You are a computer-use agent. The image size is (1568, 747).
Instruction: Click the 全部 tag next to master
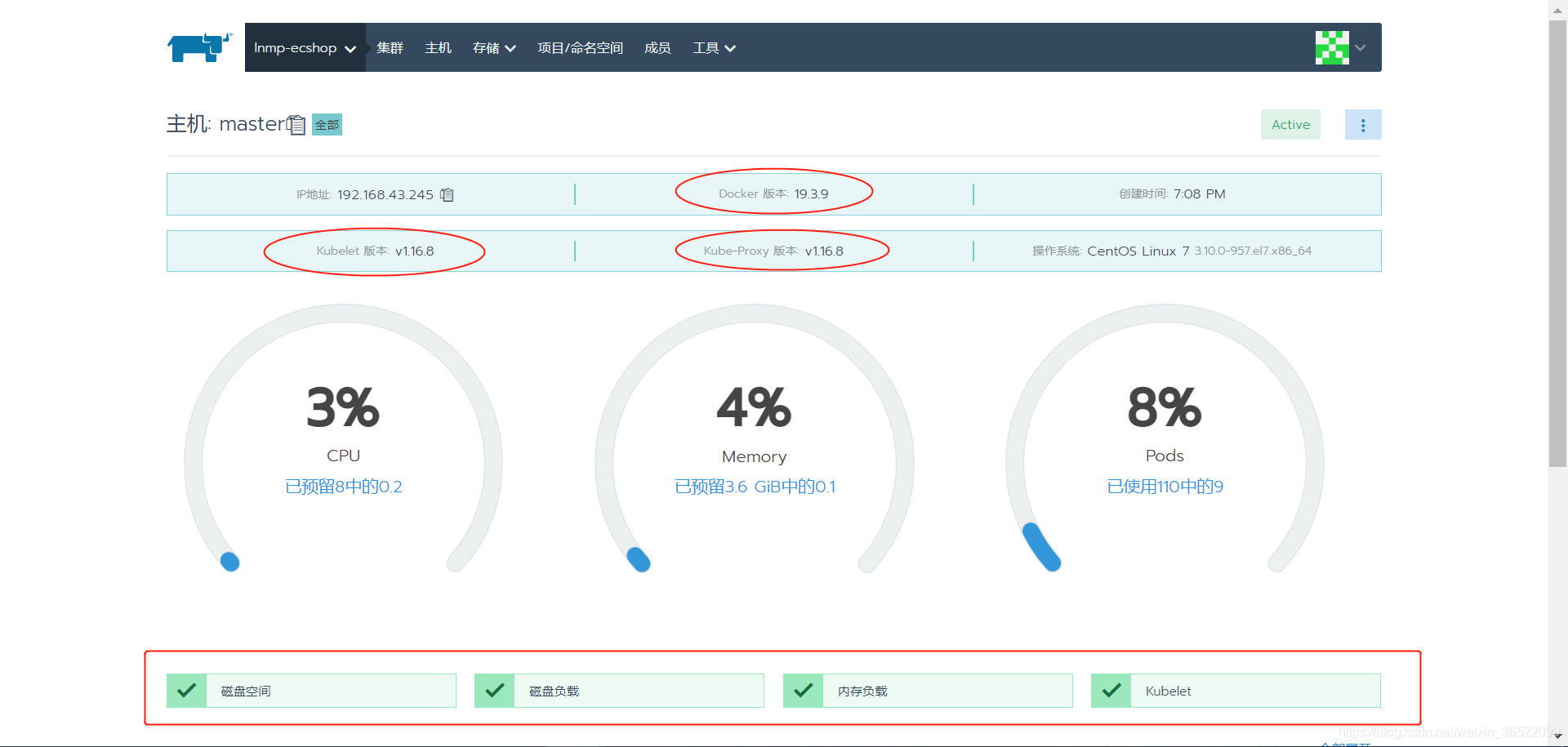point(327,125)
